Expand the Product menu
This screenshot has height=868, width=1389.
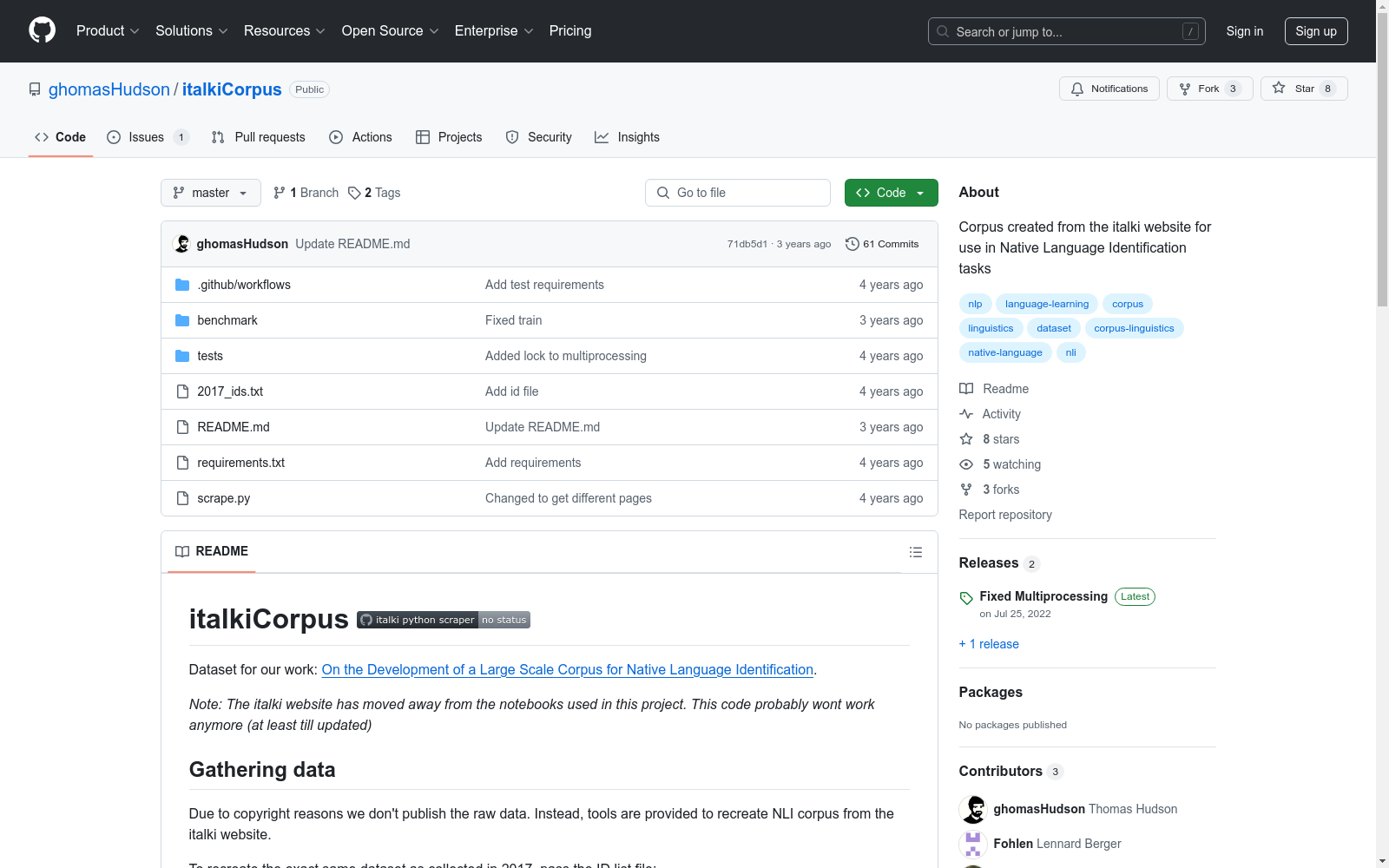pyautogui.click(x=108, y=31)
